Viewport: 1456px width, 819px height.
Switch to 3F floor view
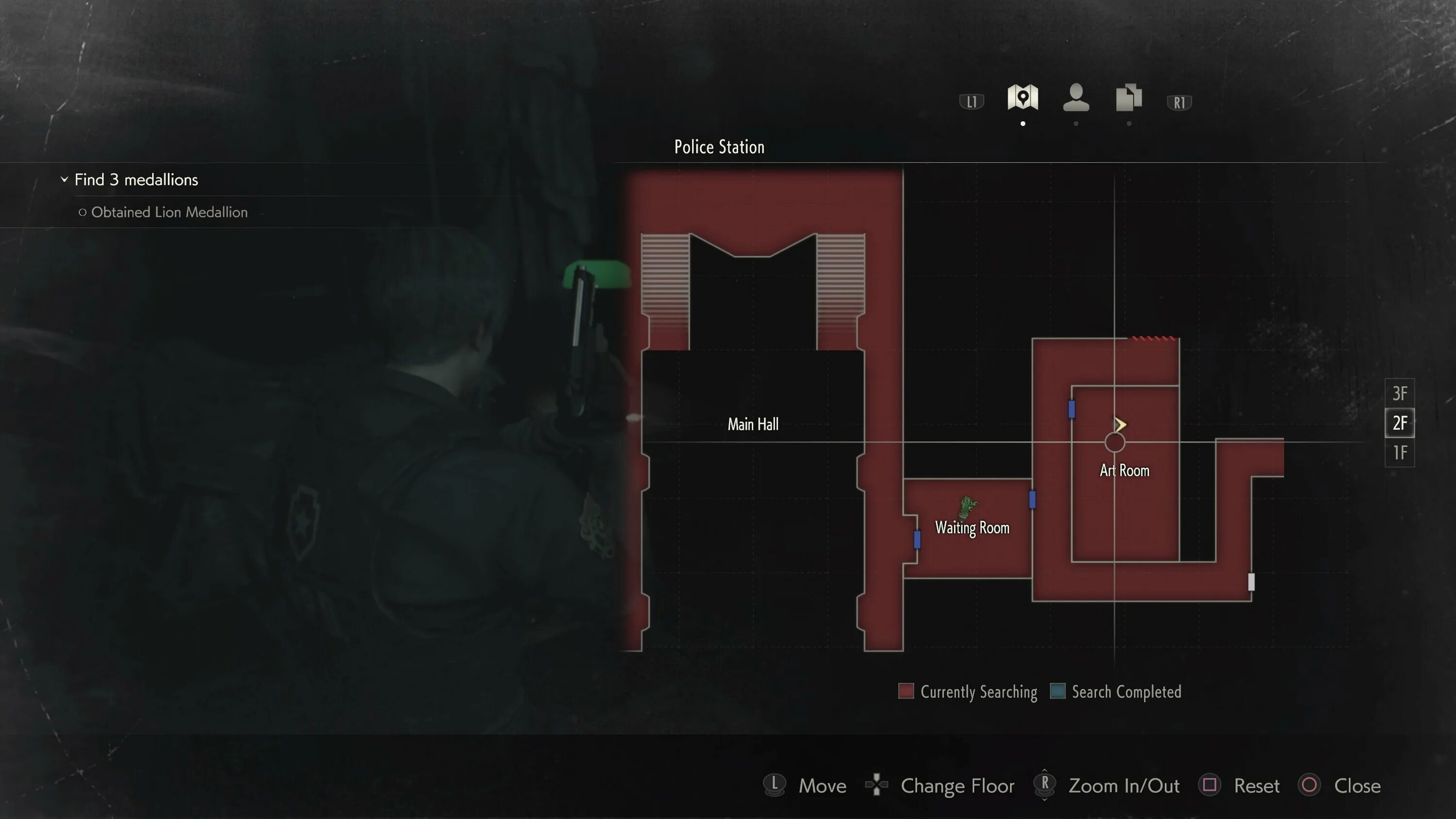[1400, 392]
